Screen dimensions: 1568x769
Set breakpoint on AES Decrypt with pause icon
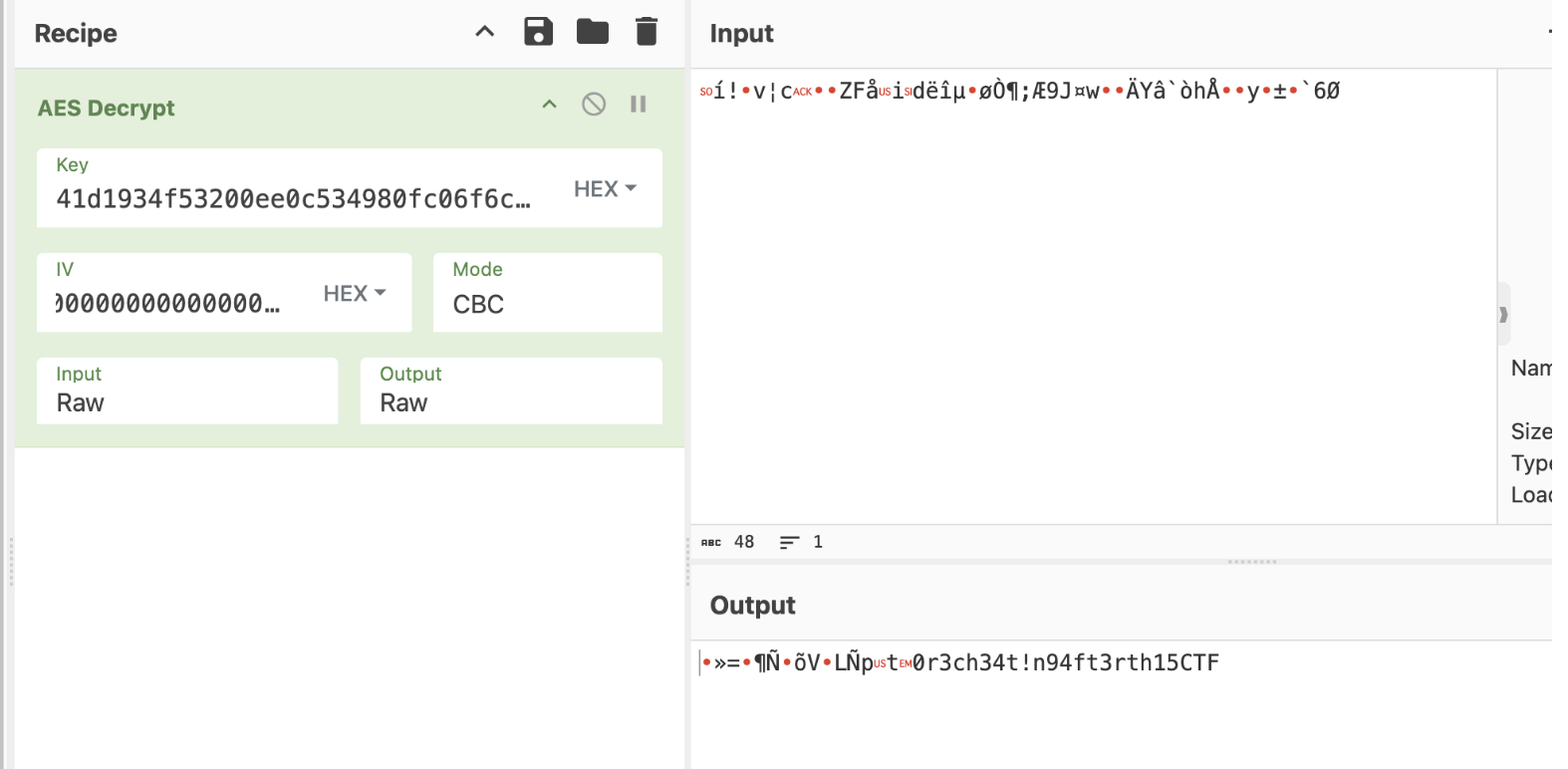click(639, 105)
